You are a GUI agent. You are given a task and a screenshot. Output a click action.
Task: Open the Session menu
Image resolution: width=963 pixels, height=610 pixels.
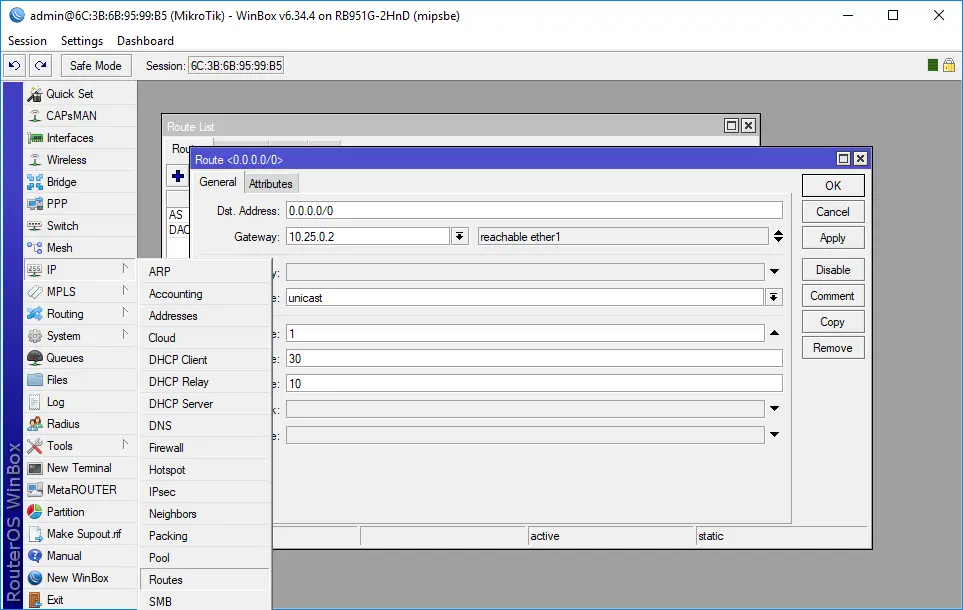[x=27, y=41]
